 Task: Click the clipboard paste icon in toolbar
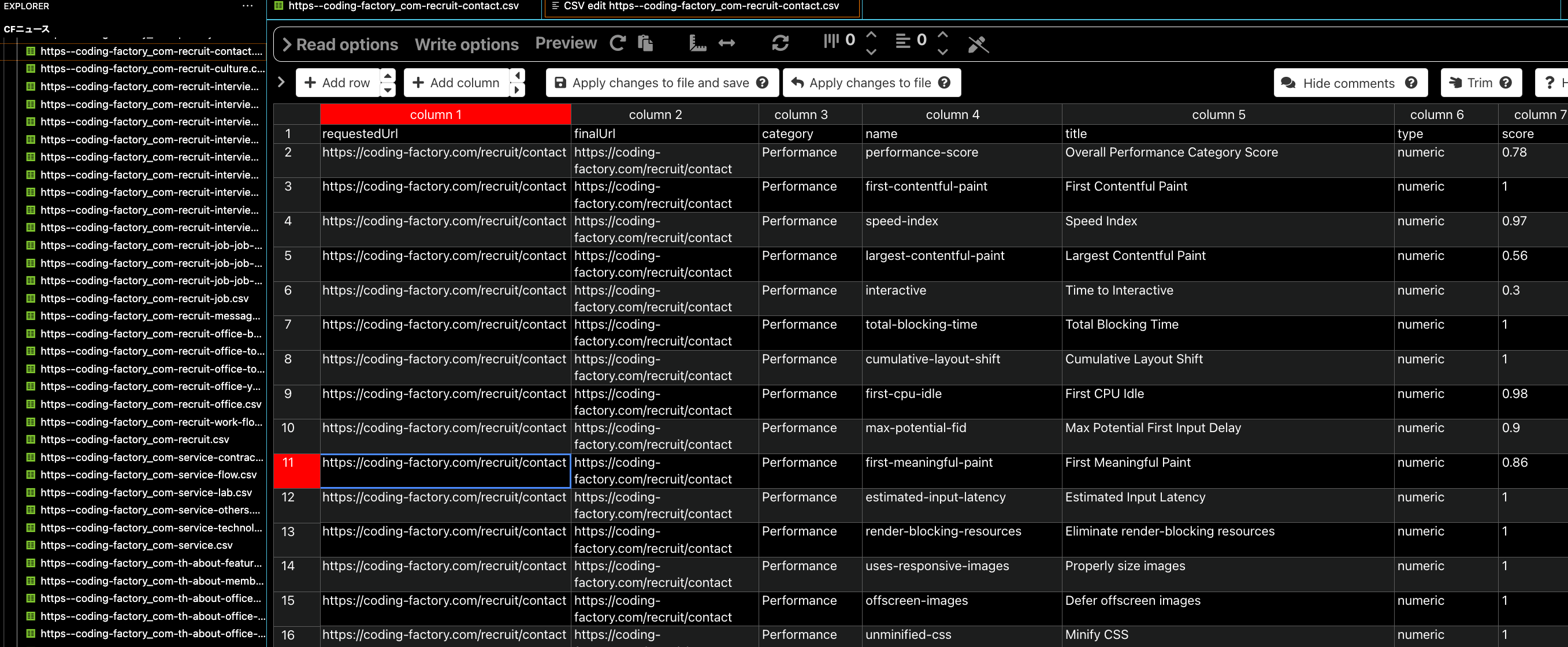(x=645, y=43)
